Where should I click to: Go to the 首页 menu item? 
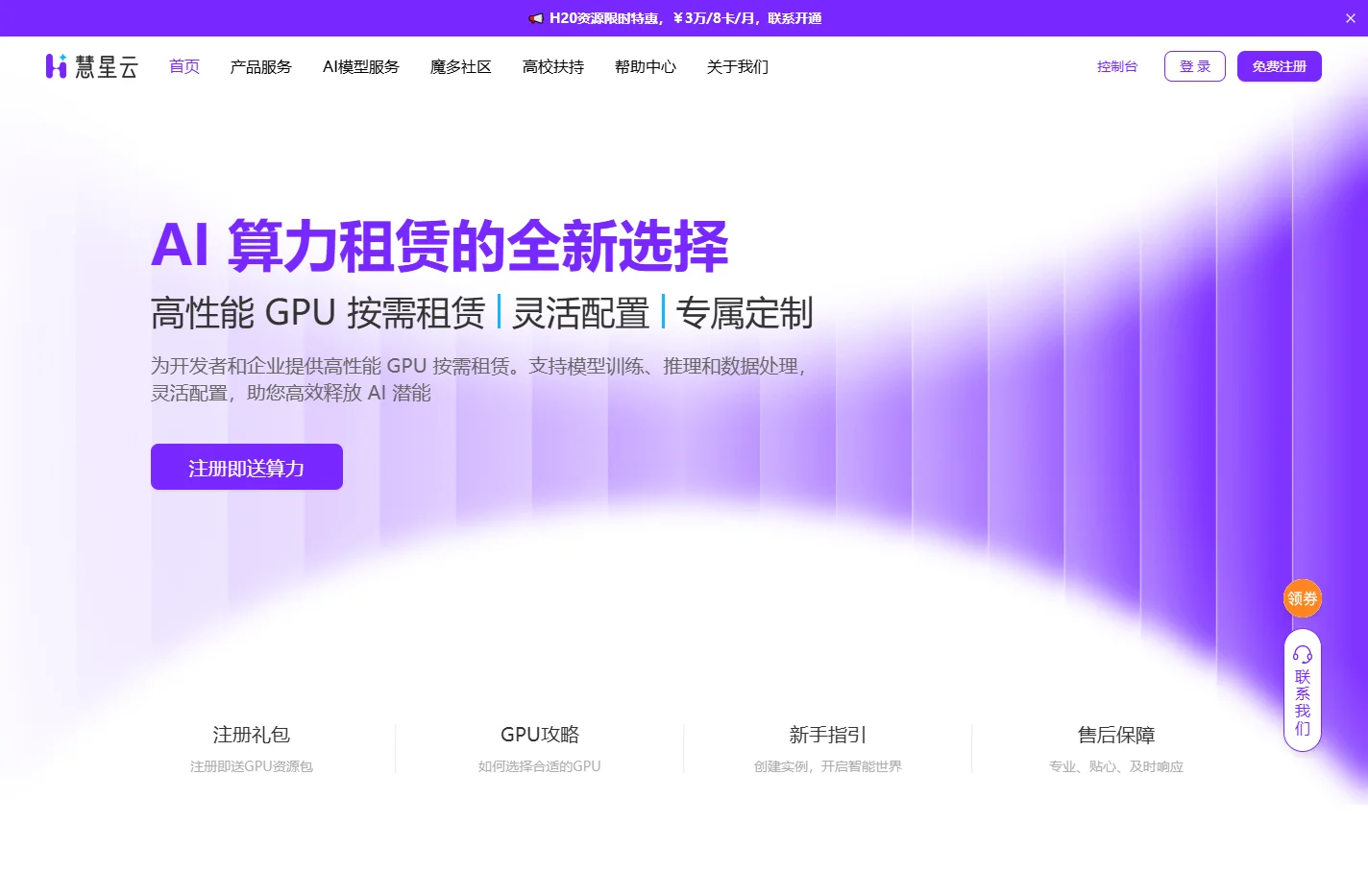(184, 66)
